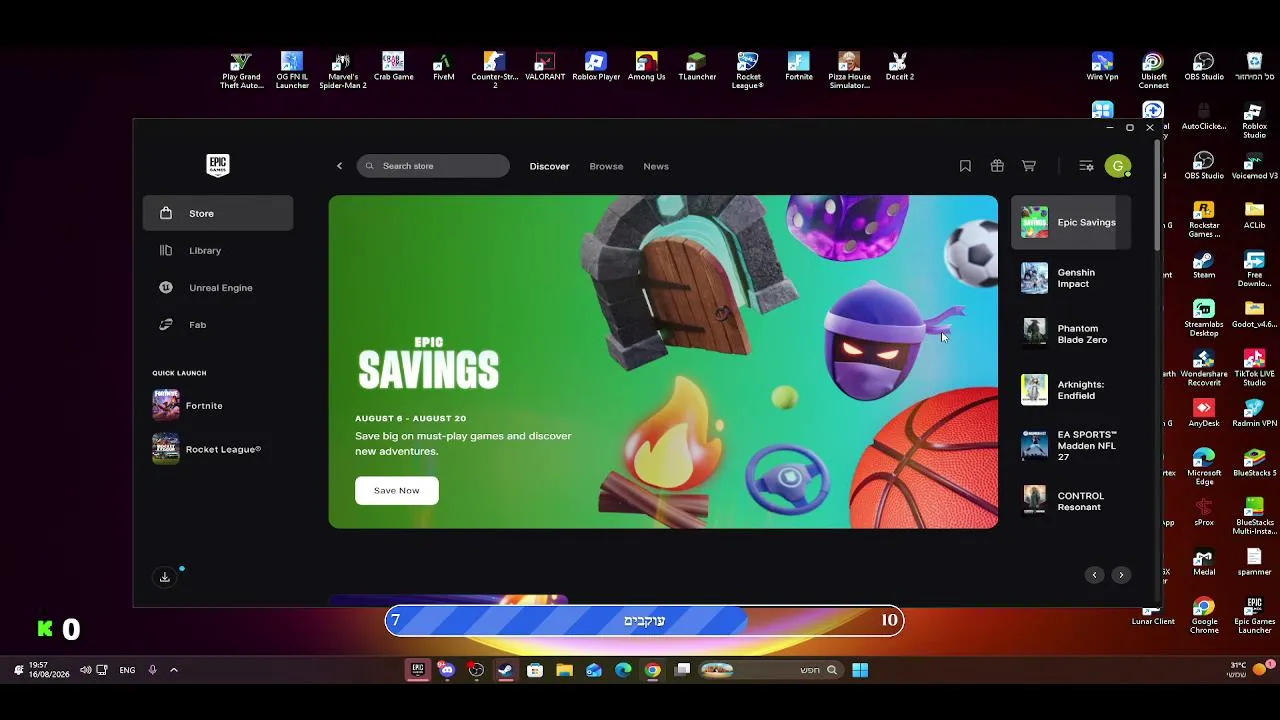Select the AnyDesk desktop icon

click(x=1204, y=413)
